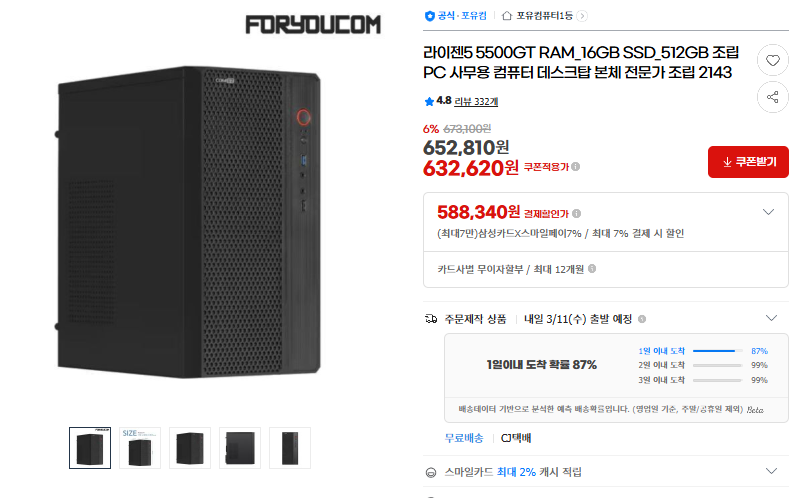Viewport: 810px width, 498px height.
Task: Click the share icon button
Action: click(x=772, y=97)
